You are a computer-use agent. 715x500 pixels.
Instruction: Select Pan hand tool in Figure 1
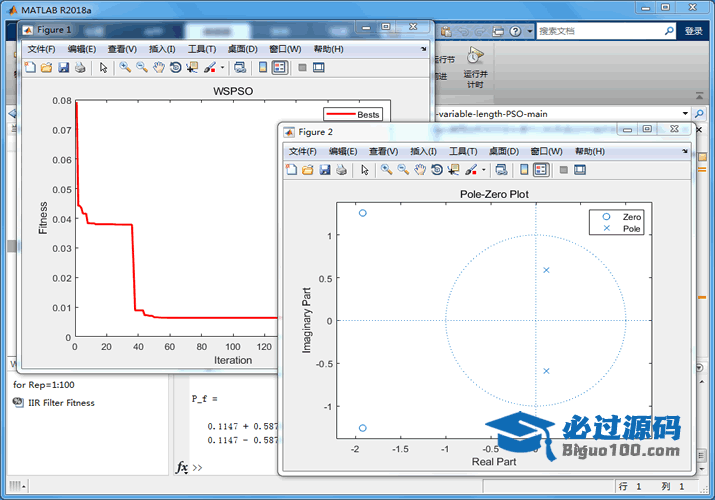click(159, 68)
